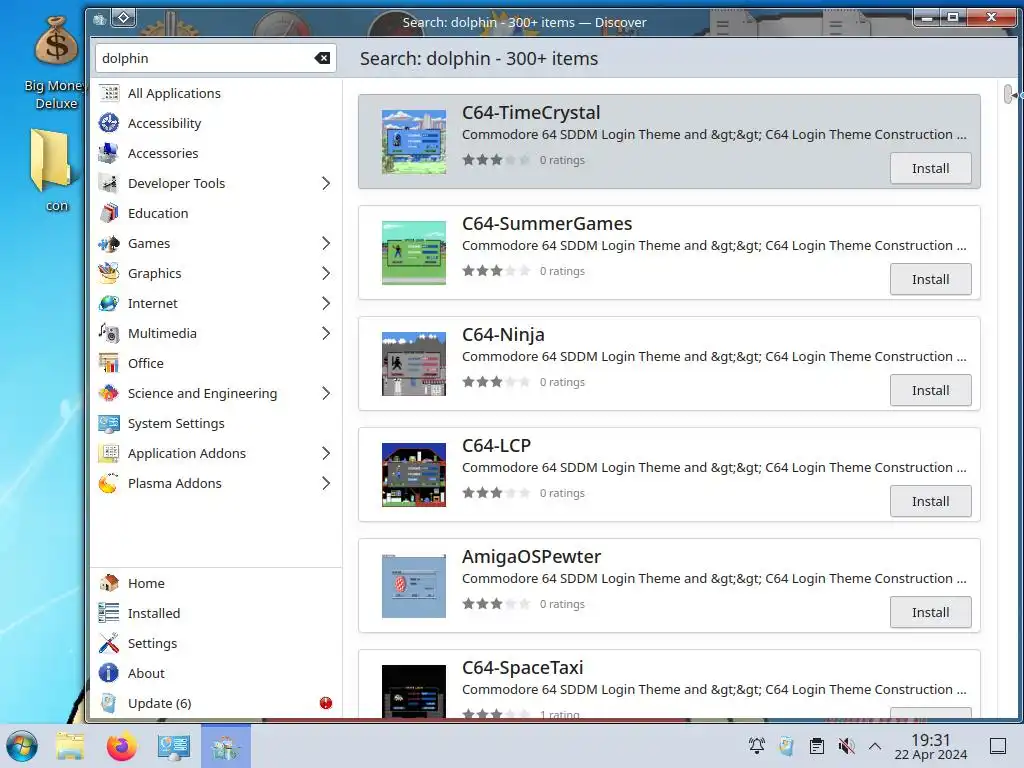The width and height of the screenshot is (1024, 768).
Task: Click the C64-Ninja preview thumbnail
Action: [x=414, y=364]
